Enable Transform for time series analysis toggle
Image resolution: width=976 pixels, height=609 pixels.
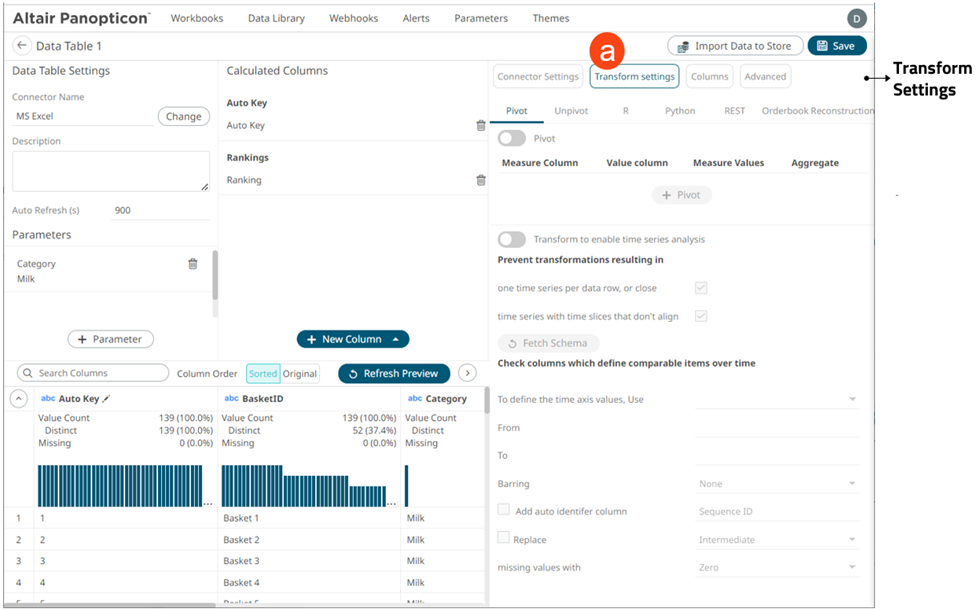tap(512, 240)
